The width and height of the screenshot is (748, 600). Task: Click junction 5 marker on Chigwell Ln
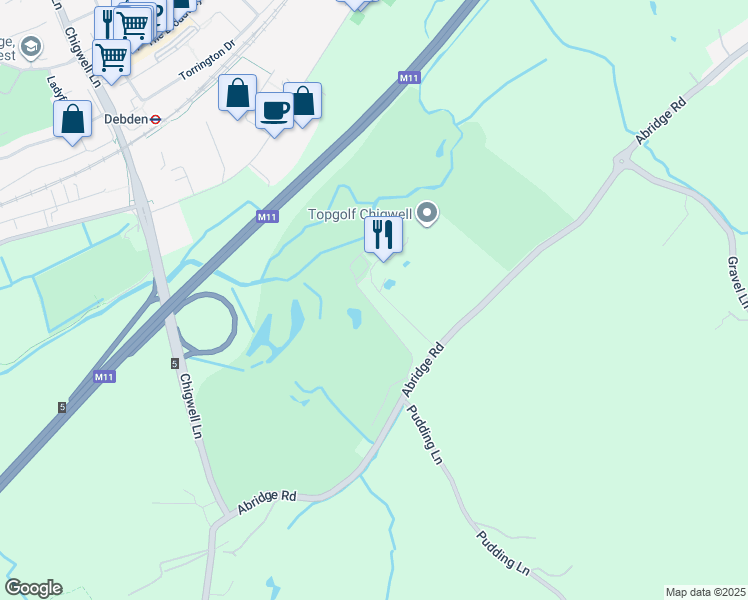[x=175, y=364]
